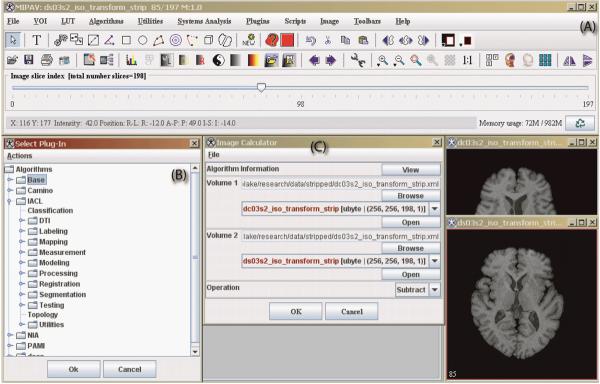Click the teal lightbox grid icon
This screenshot has width=600, height=384.
click(545, 60)
